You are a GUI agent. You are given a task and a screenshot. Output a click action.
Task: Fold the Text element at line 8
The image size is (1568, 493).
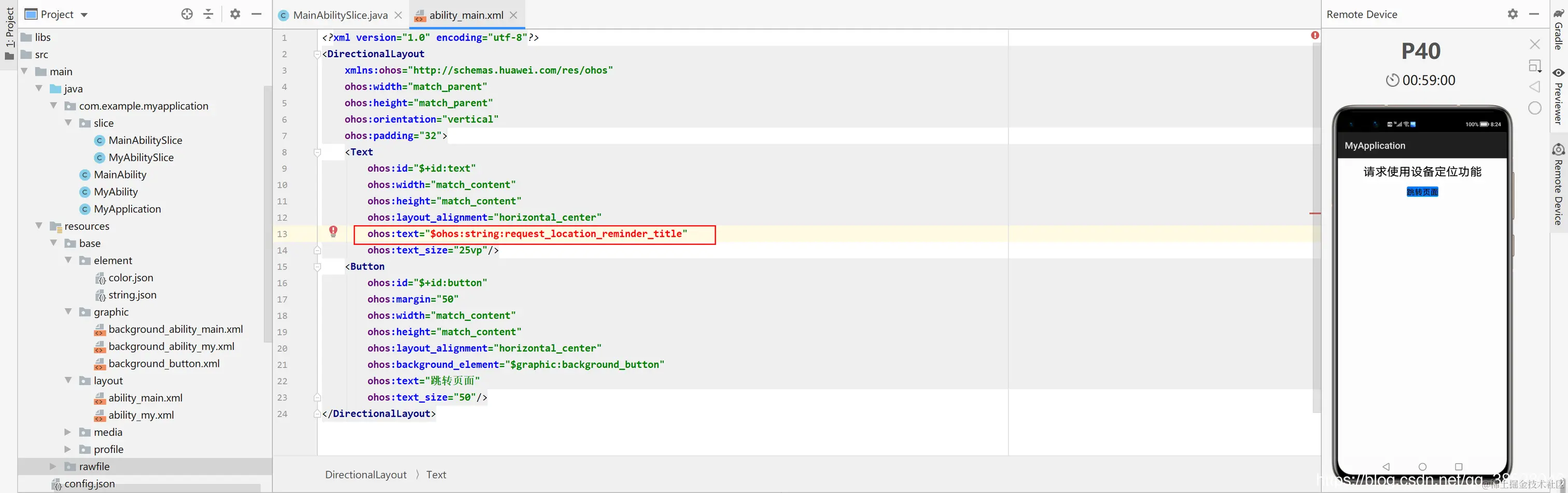[316, 152]
